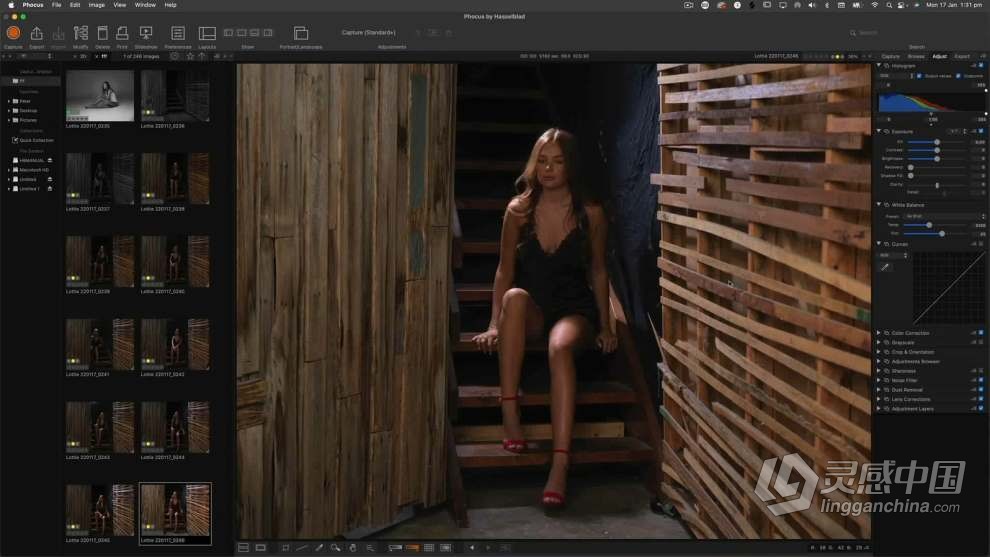990x557 pixels.
Task: Open macOS Spotlight search icon in menu bar
Action: (888, 5)
